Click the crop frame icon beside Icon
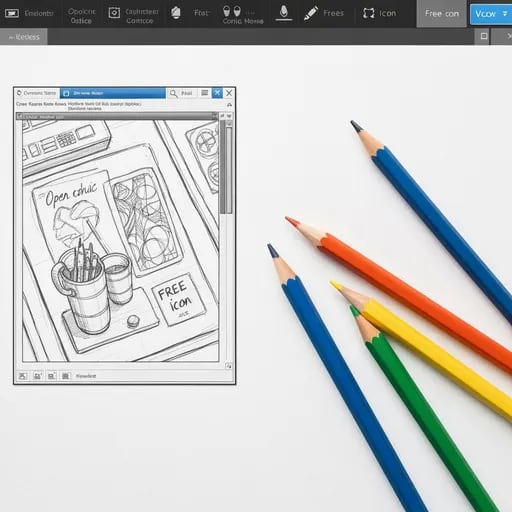Image resolution: width=512 pixels, height=512 pixels. click(368, 13)
